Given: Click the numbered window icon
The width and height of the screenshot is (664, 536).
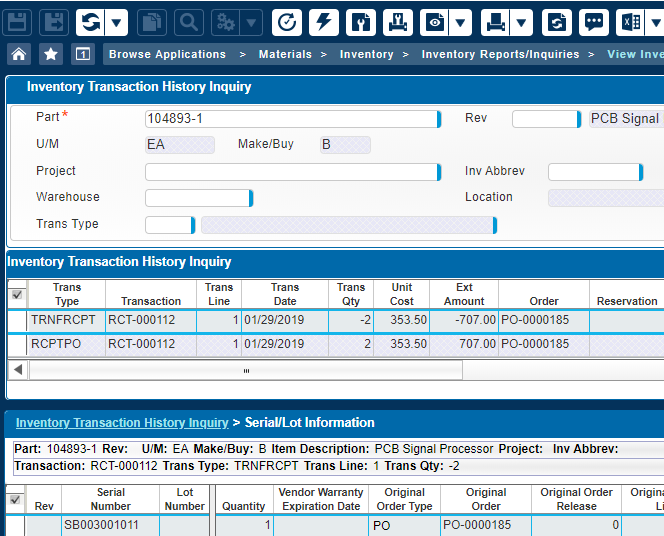Looking at the screenshot, I should (83, 54).
